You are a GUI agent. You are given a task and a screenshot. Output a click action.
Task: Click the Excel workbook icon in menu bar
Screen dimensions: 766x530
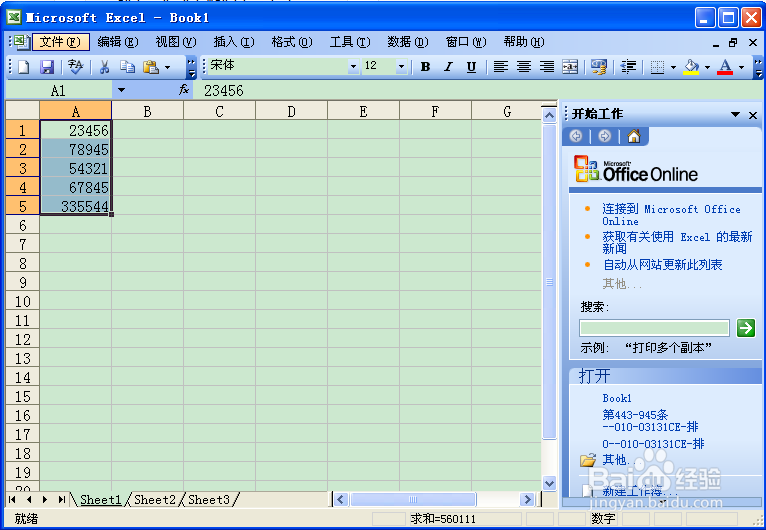point(21,42)
